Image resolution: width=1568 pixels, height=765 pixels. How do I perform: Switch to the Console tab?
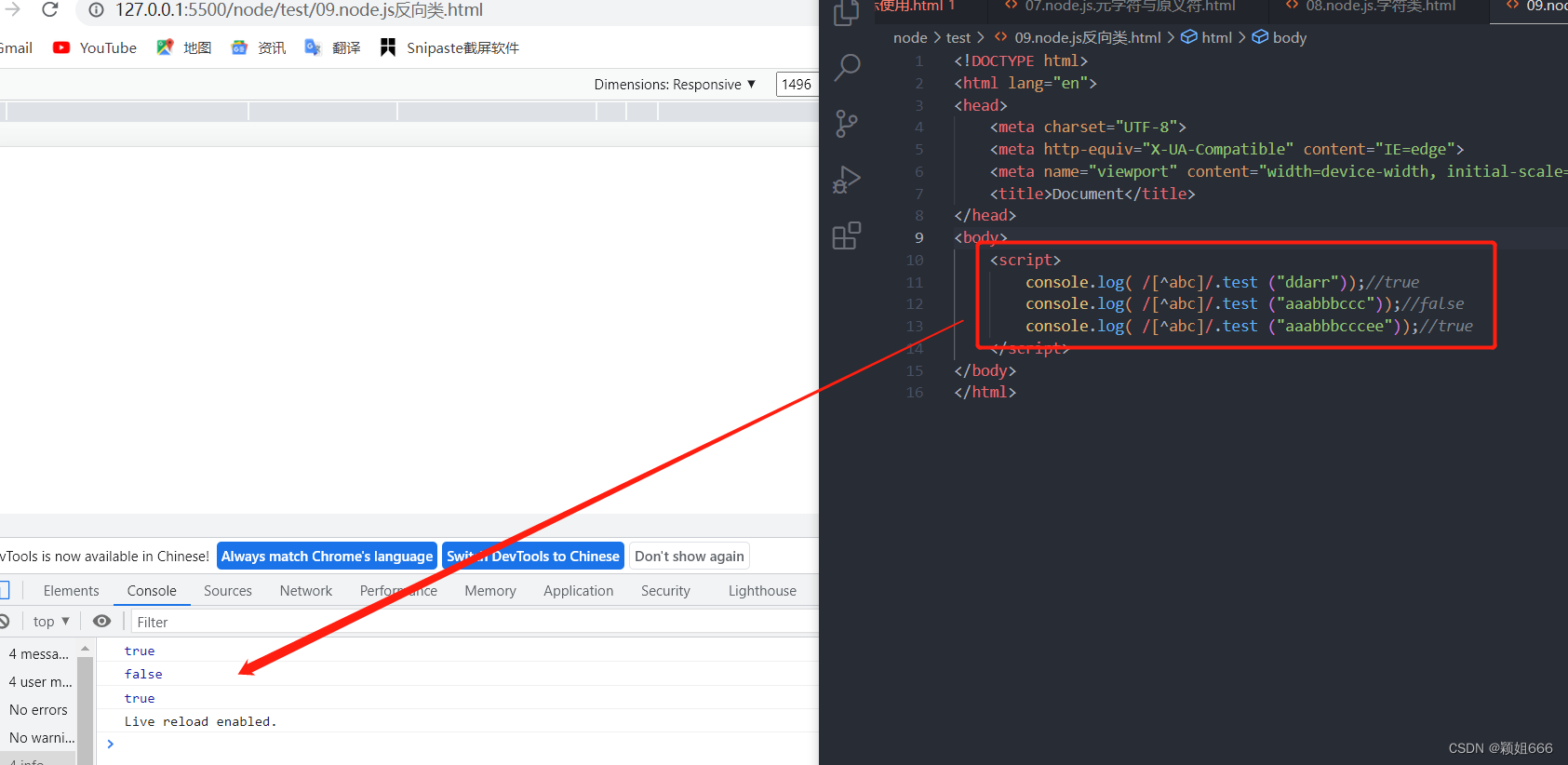click(152, 591)
